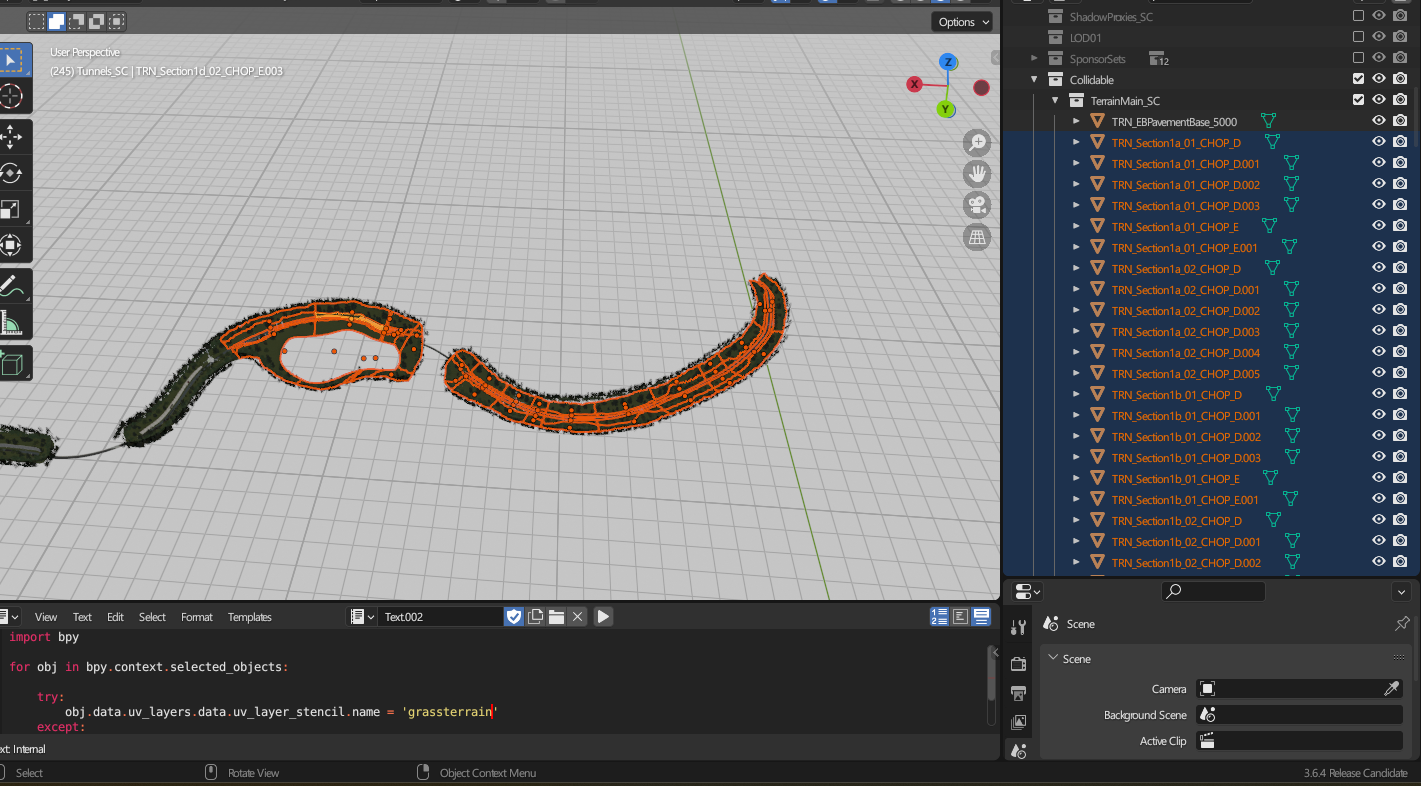Unlink the Text.002 datablock with the X button
The image size is (1421, 786).
(x=577, y=617)
